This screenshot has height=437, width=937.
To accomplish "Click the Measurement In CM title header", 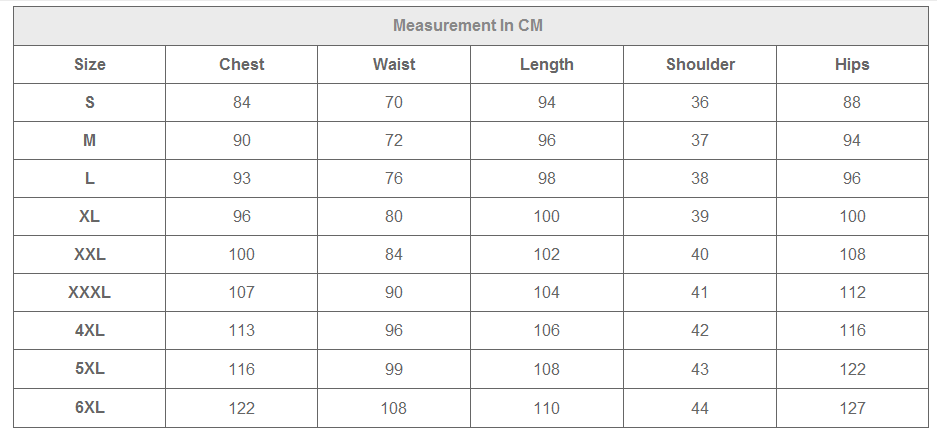I will [x=468, y=26].
